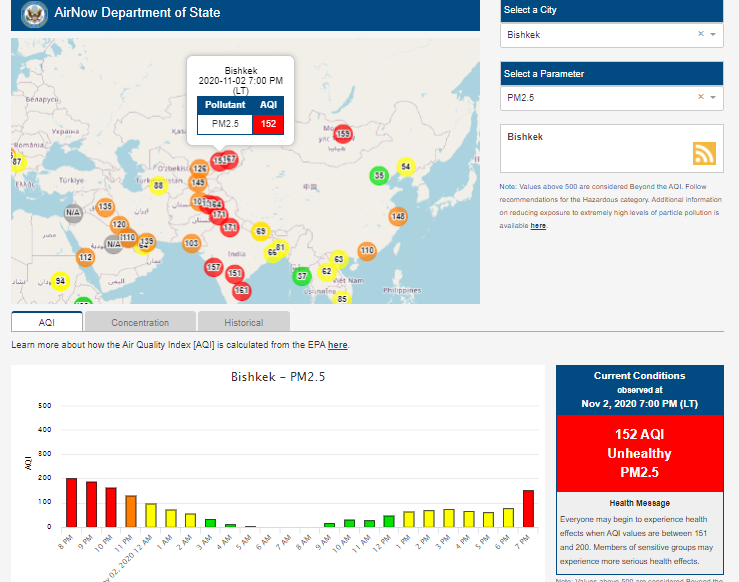
Task: Expand the Select a City dropdown arrow
Action: point(713,35)
